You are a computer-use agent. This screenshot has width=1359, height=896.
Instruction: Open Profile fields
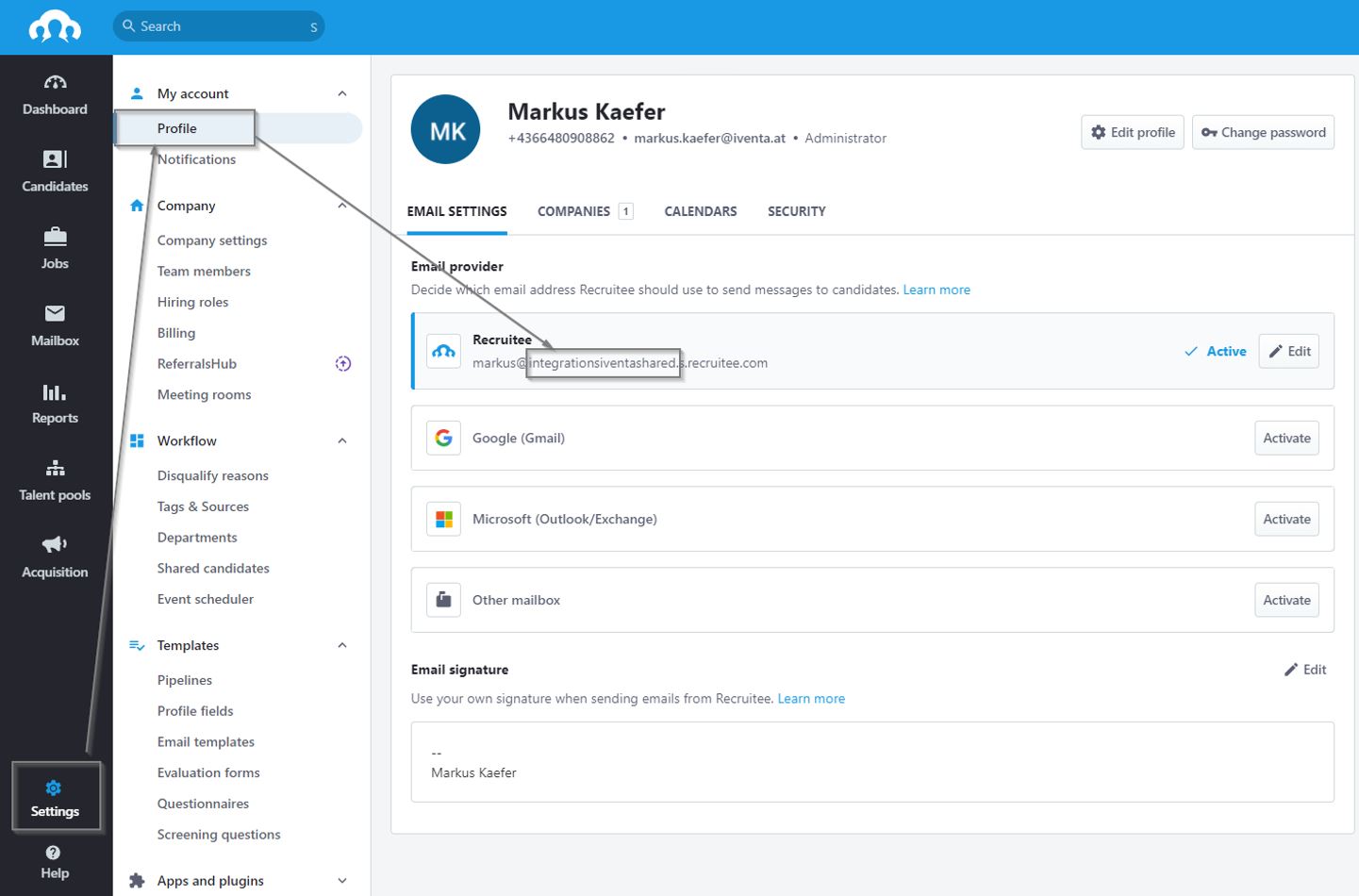pyautogui.click(x=195, y=711)
